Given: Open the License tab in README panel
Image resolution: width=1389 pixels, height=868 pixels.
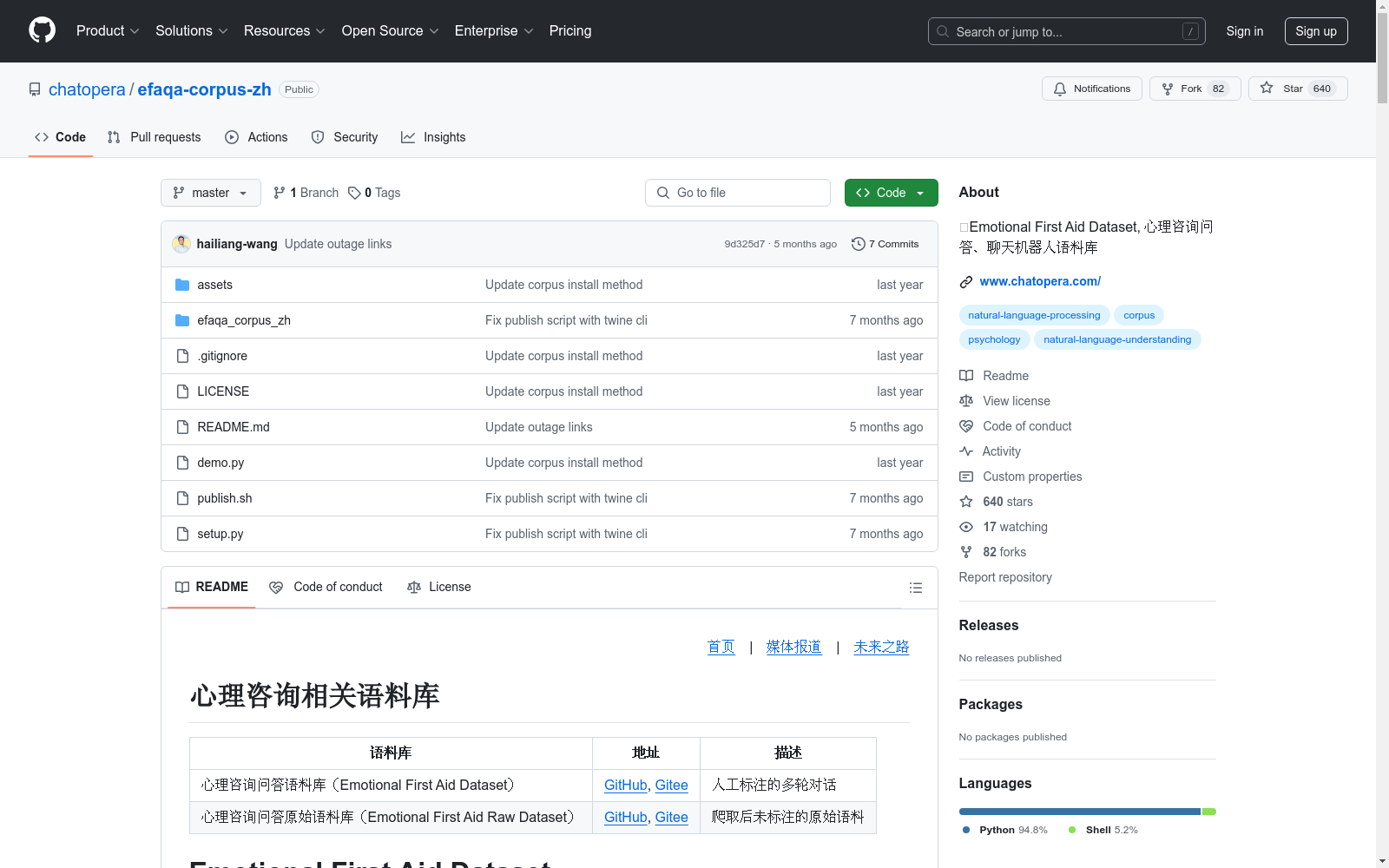Looking at the screenshot, I should [439, 588].
